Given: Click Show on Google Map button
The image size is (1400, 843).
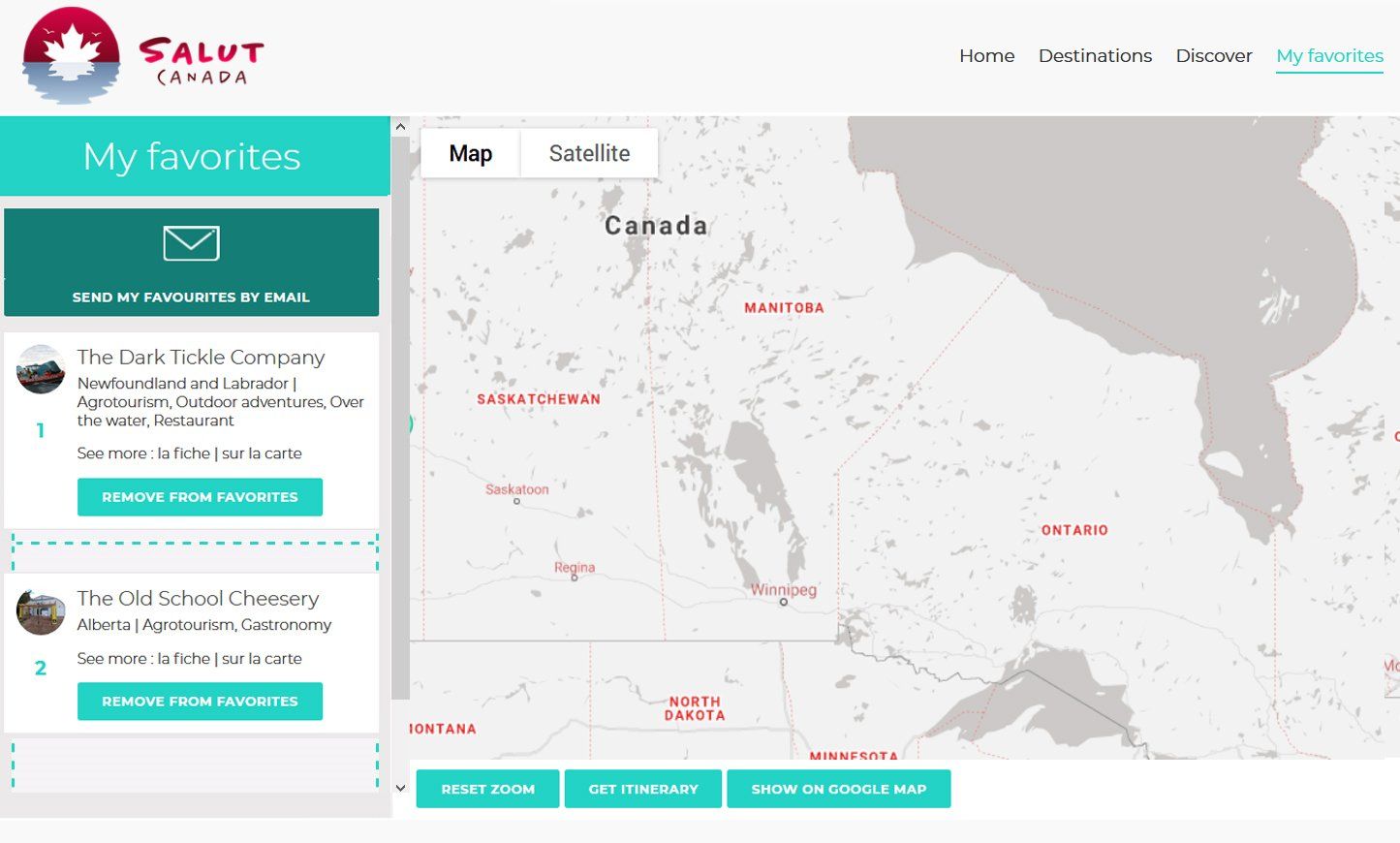Looking at the screenshot, I should 838,789.
